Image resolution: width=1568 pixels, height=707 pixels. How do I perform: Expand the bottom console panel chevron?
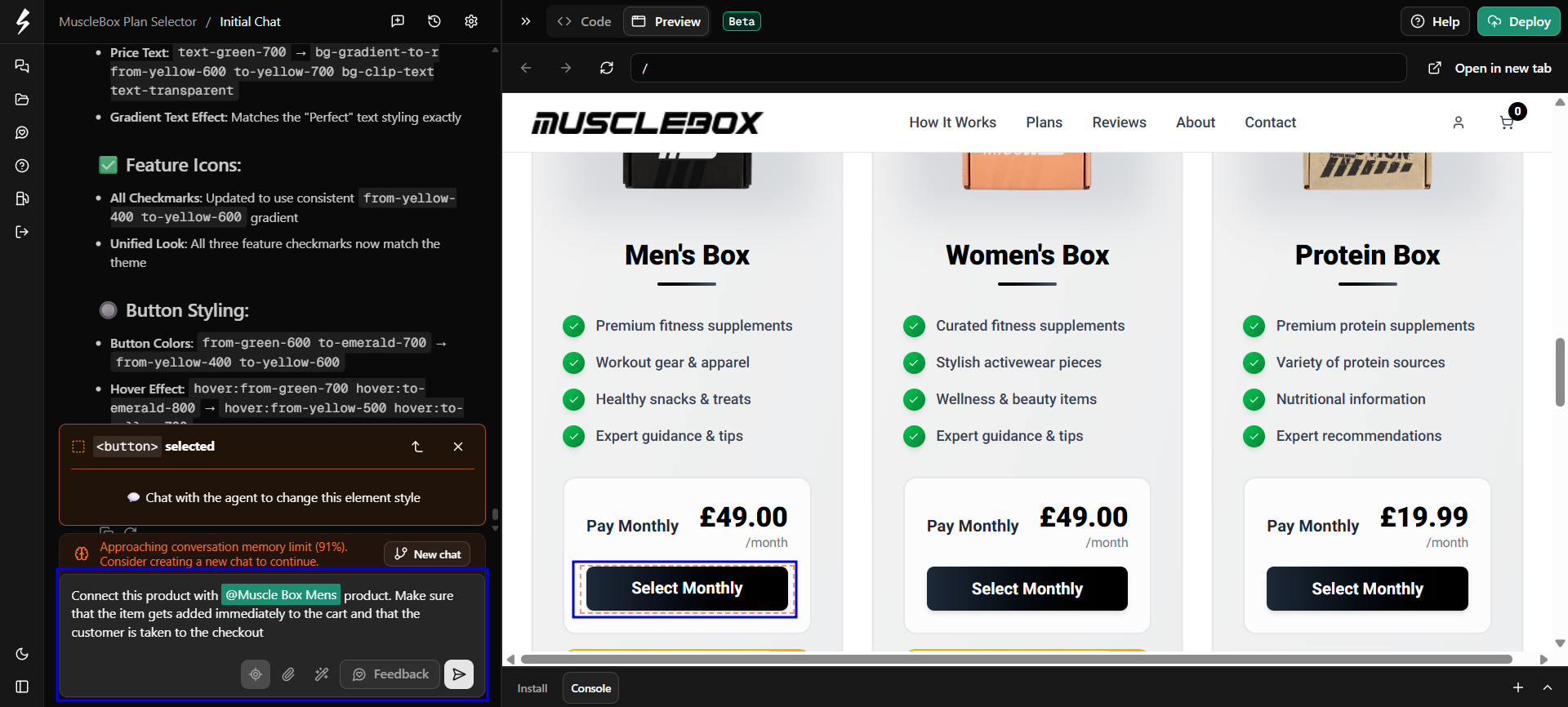(1548, 688)
